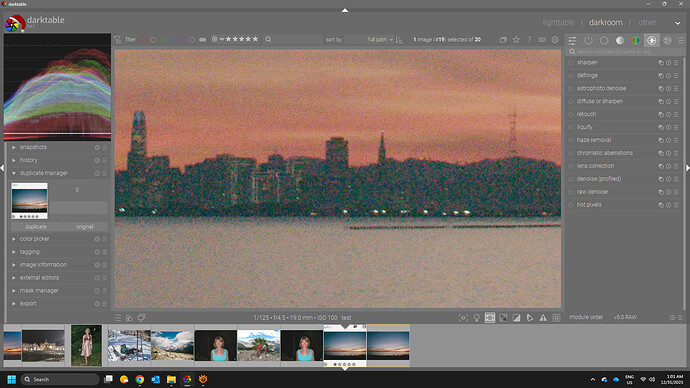Click the search modules input field

(625, 52)
